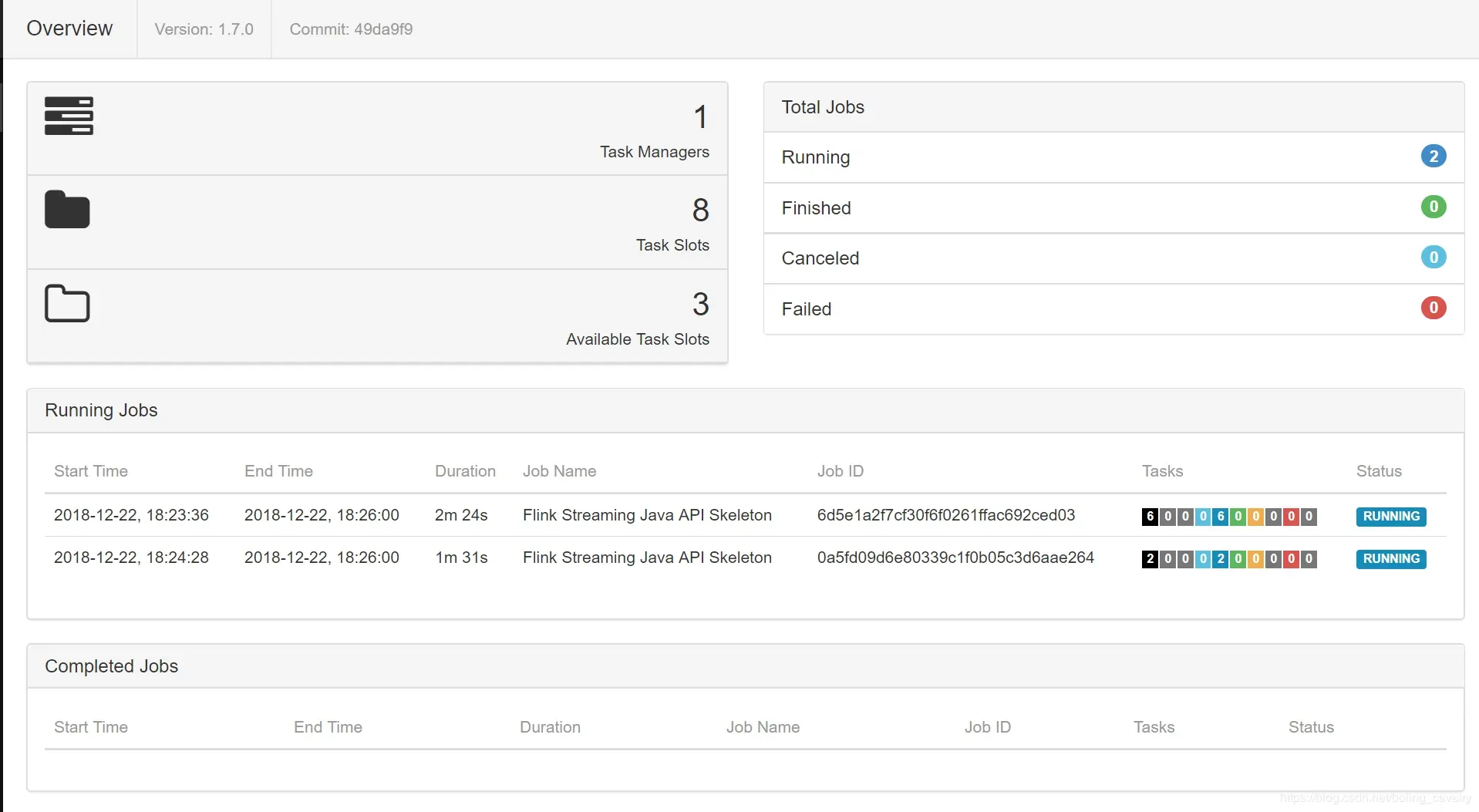The width and height of the screenshot is (1479, 812).
Task: Click Duration column header in Completed Jobs
Action: click(550, 727)
